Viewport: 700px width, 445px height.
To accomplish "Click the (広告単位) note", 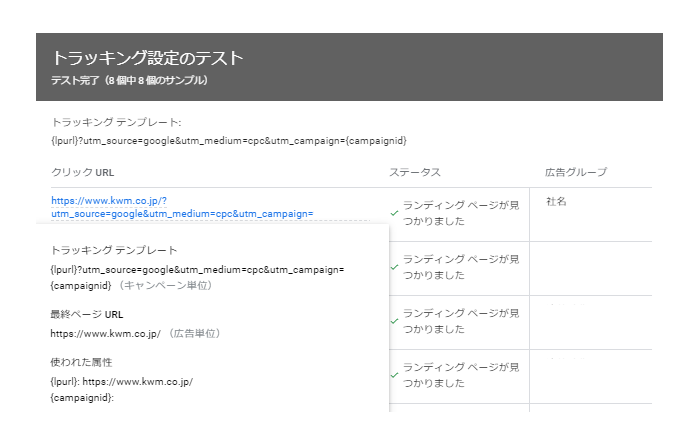I will click(194, 333).
